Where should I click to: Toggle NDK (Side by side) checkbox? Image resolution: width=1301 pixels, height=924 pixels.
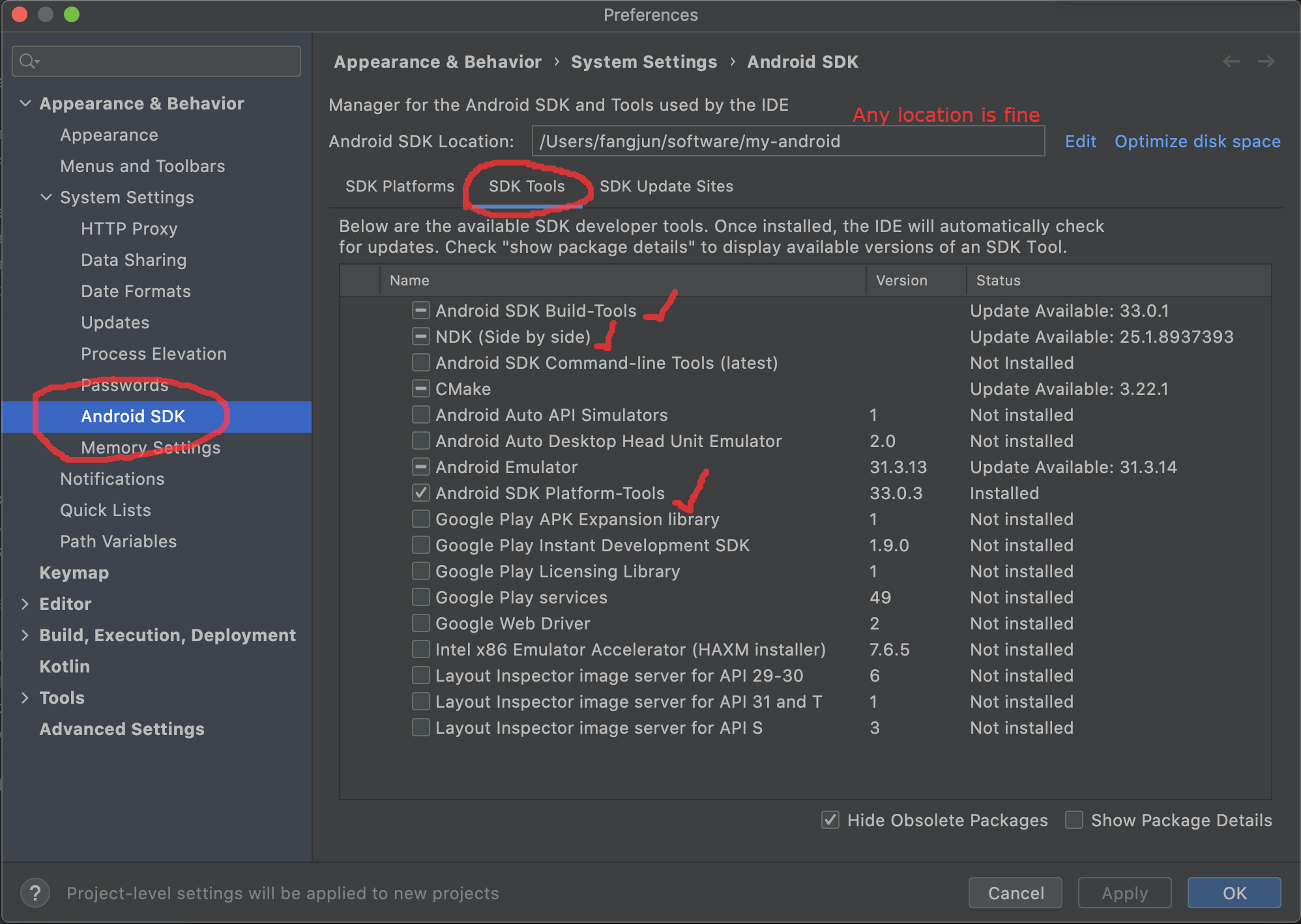coord(421,336)
